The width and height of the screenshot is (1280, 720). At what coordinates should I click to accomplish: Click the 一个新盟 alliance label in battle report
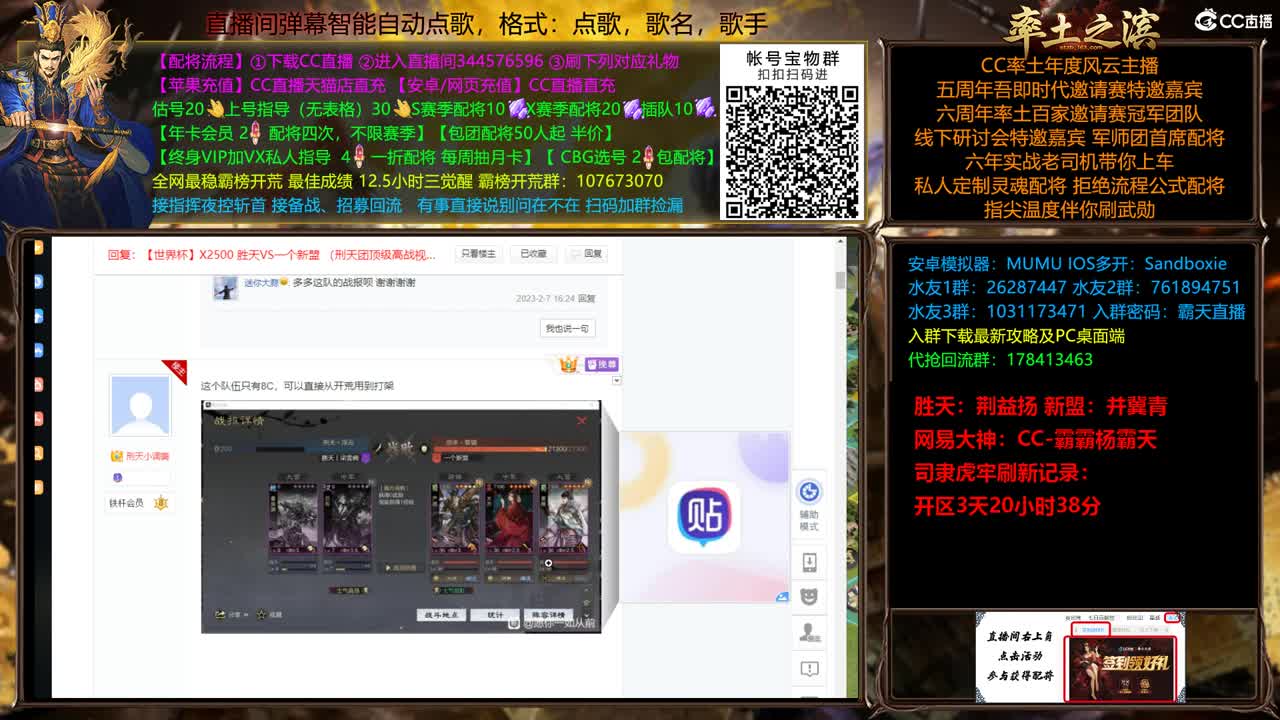tap(457, 458)
